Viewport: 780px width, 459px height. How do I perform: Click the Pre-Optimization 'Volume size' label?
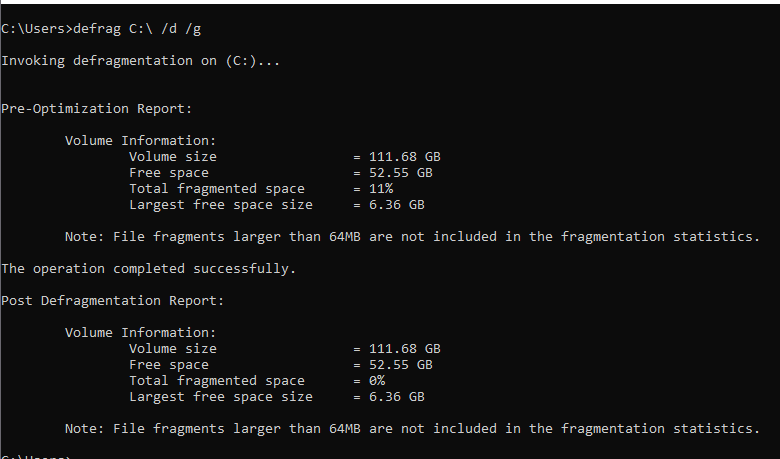[x=172, y=157]
